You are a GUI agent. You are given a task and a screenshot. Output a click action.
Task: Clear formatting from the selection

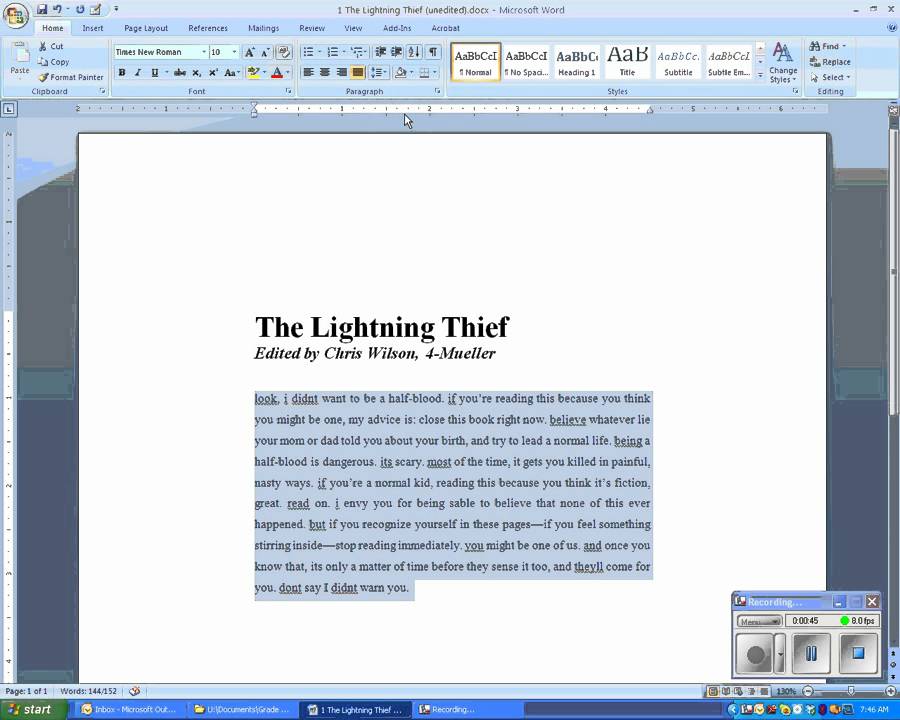(x=284, y=52)
